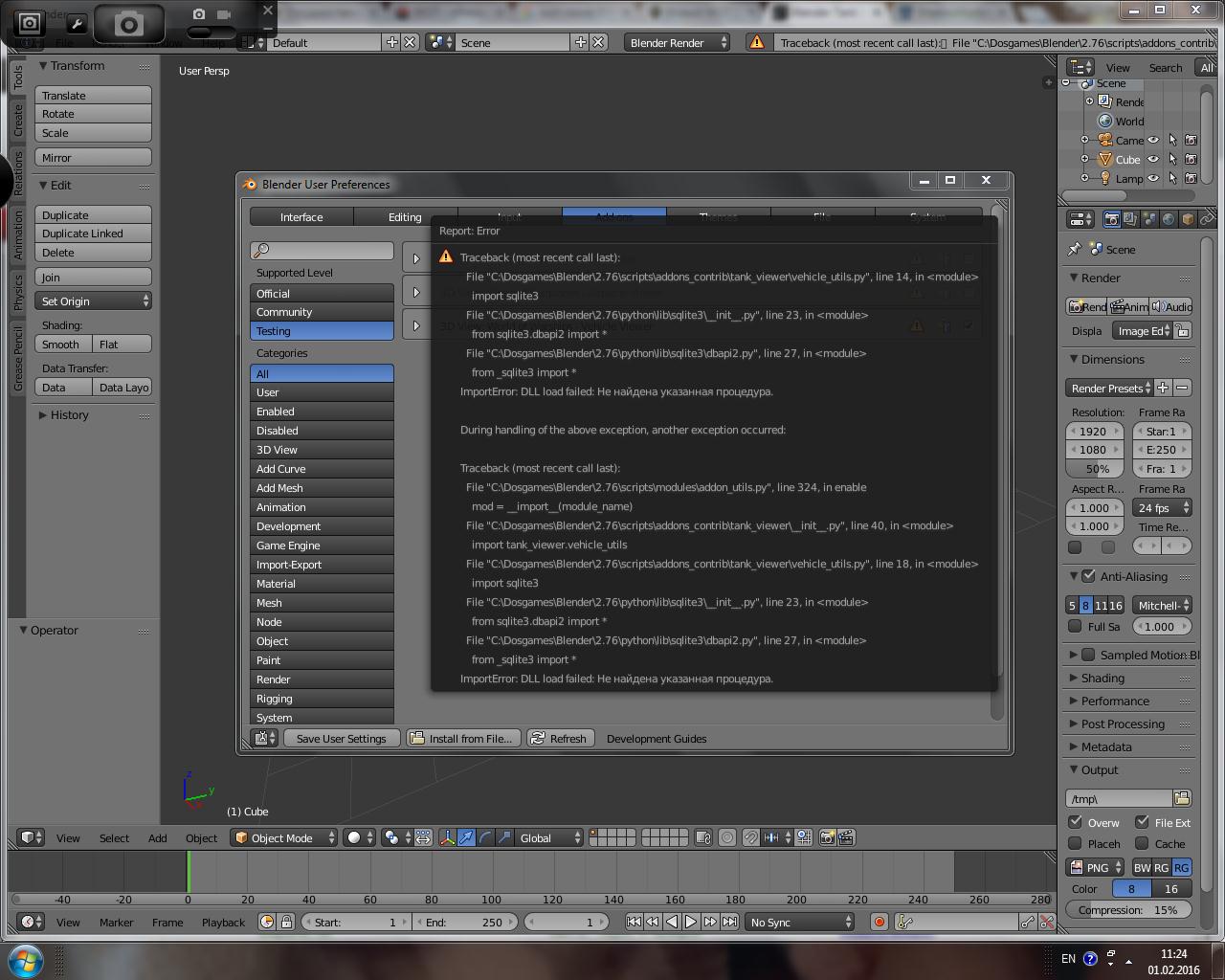Open the timeline editor type selector
Image resolution: width=1225 pixels, height=980 pixels.
click(x=32, y=922)
